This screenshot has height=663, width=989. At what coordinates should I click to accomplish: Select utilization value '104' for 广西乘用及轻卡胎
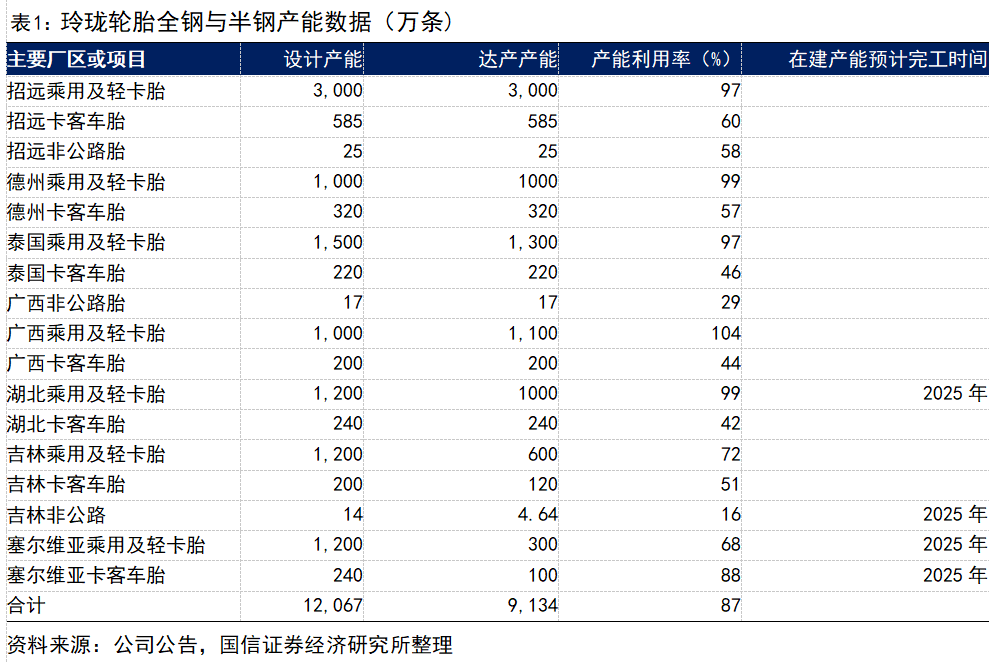pos(726,333)
